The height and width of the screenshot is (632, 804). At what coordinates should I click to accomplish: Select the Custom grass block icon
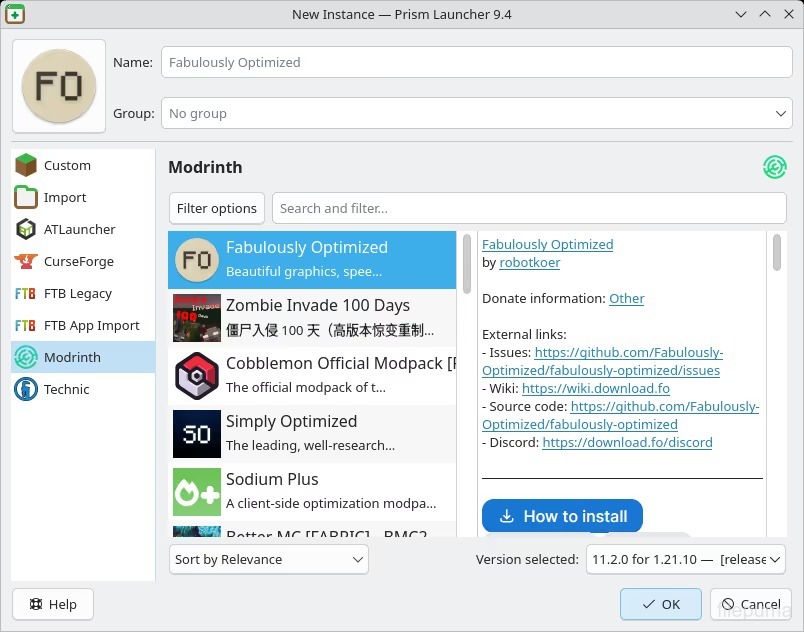click(26, 166)
